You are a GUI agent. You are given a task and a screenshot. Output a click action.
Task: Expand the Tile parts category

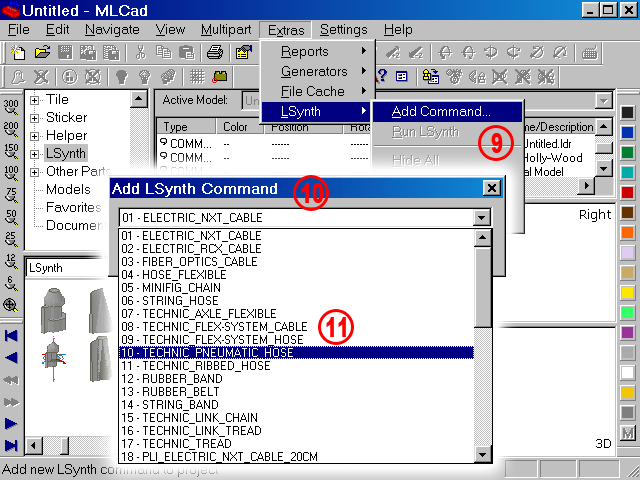point(35,100)
